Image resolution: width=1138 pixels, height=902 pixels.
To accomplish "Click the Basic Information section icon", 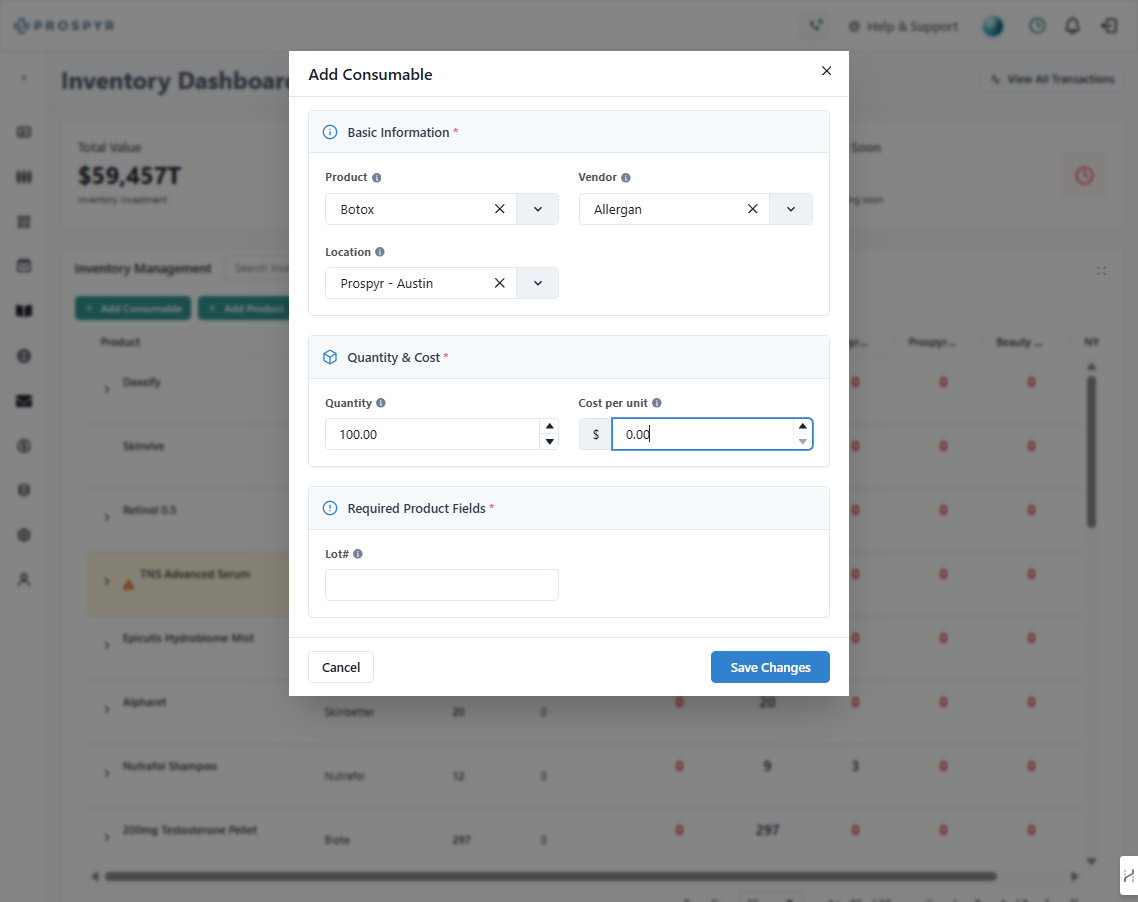I will coord(330,132).
